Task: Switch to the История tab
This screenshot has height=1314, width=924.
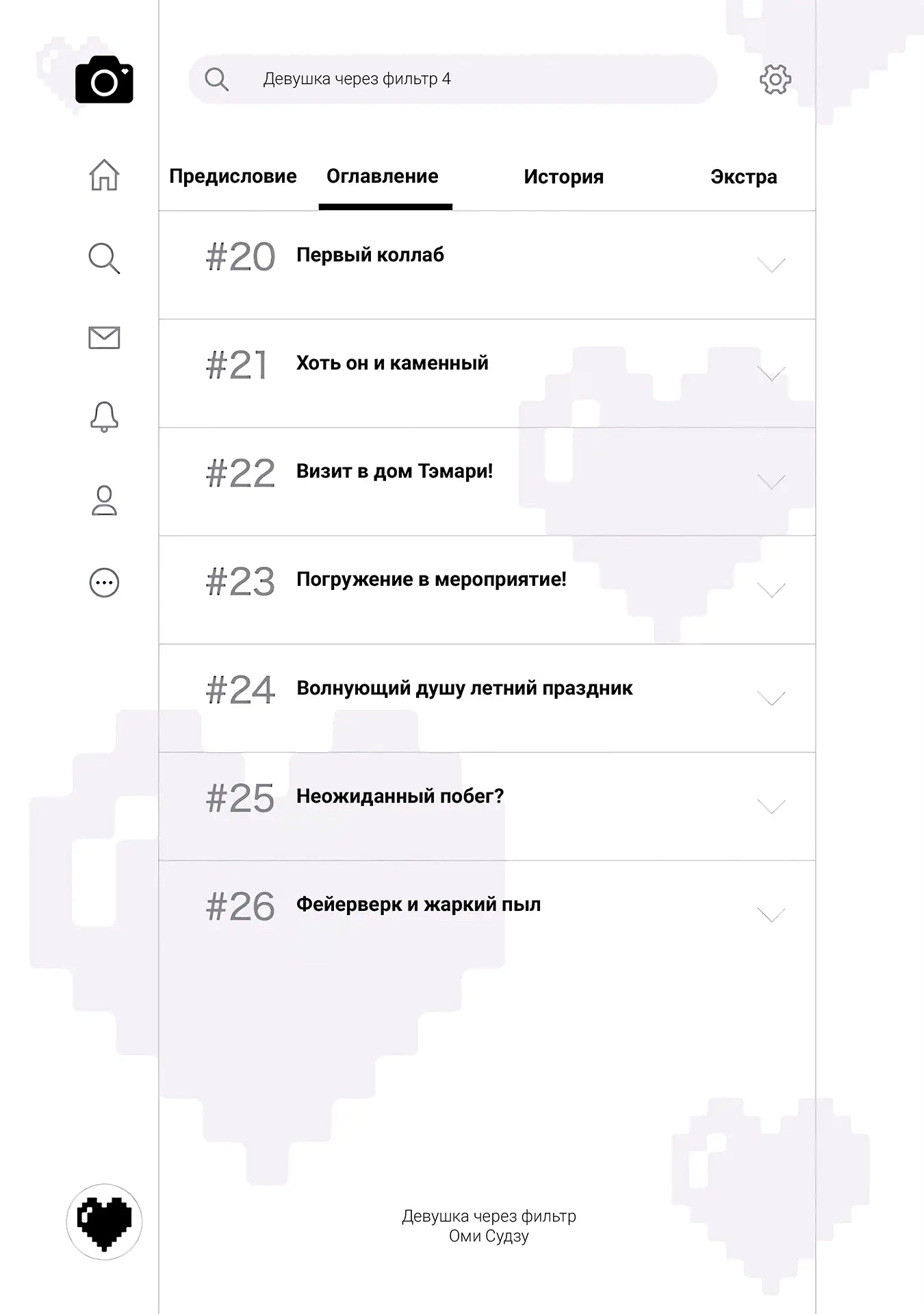Action: click(x=563, y=177)
